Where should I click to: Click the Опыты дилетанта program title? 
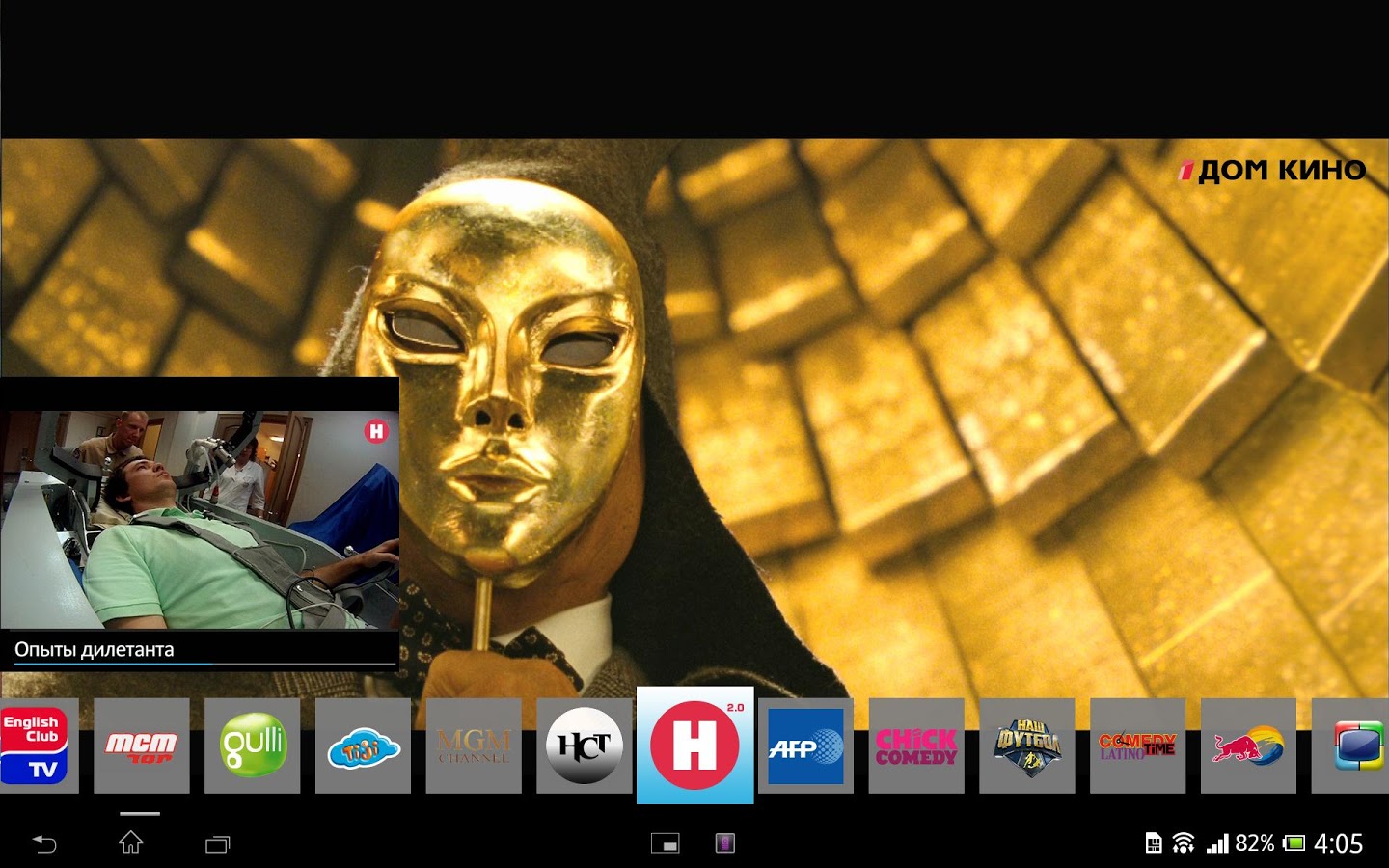coord(95,650)
